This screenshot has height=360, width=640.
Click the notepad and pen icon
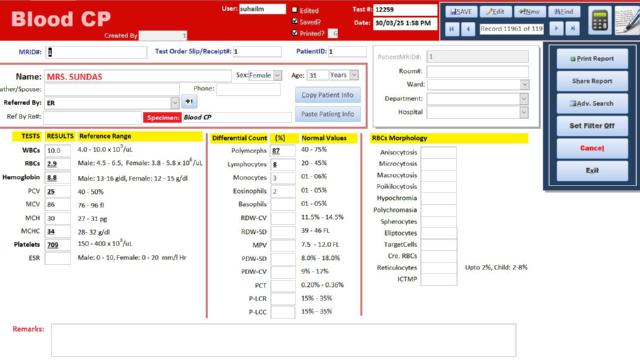(628, 20)
